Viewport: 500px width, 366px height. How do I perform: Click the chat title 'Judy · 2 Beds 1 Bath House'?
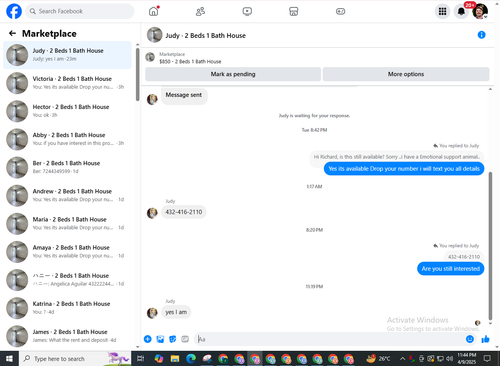[206, 36]
